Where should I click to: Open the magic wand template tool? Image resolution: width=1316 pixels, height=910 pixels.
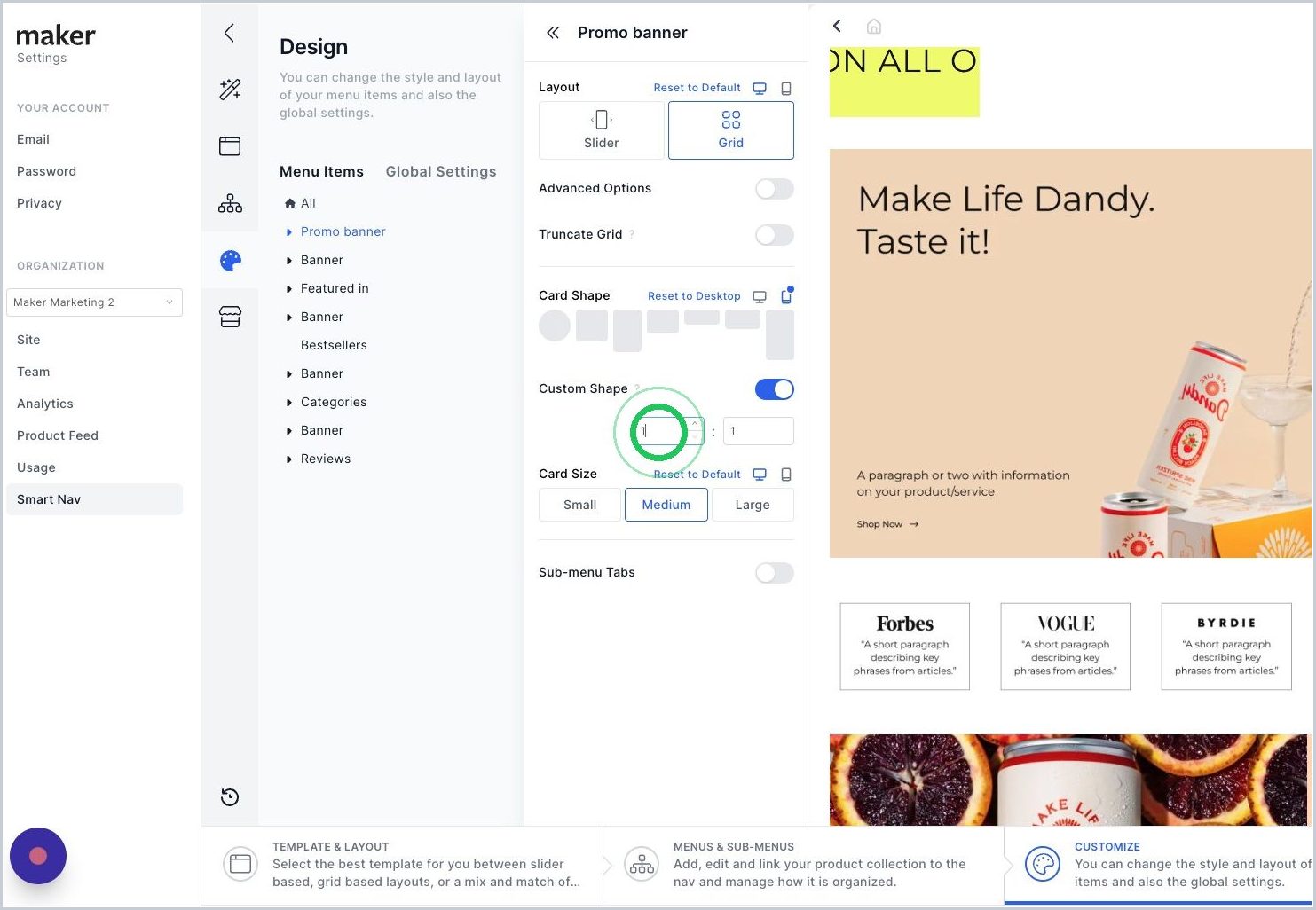[x=230, y=90]
